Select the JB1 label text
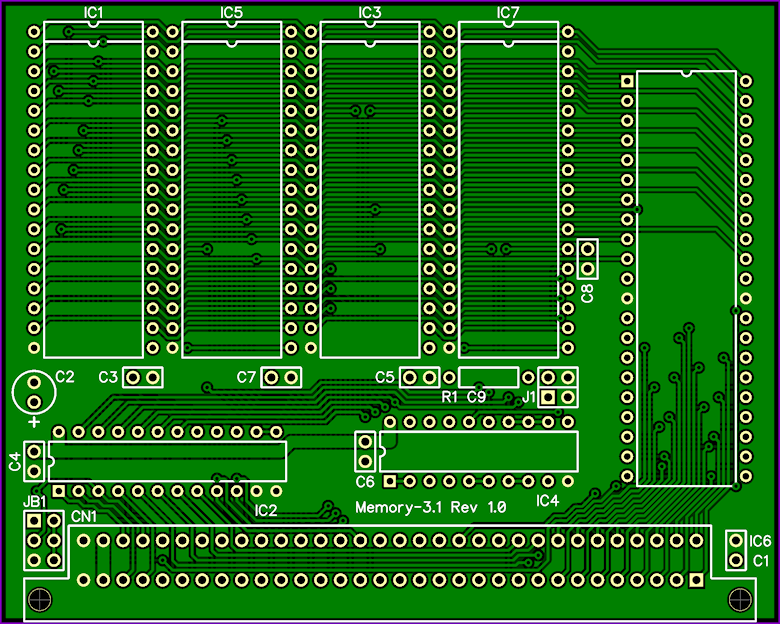Image resolution: width=780 pixels, height=624 pixels. click(35, 502)
